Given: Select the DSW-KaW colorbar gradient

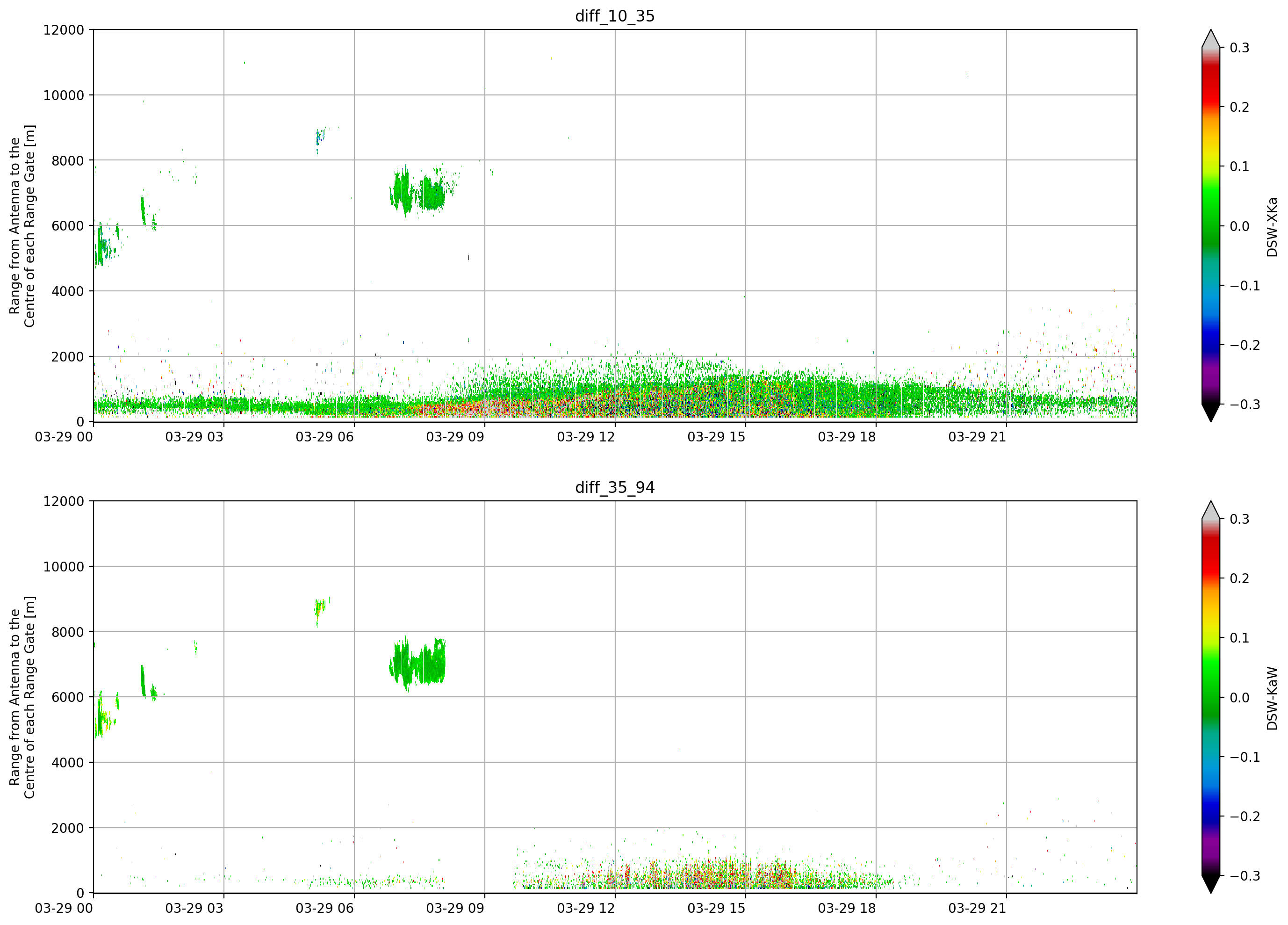Looking at the screenshot, I should [1211, 697].
